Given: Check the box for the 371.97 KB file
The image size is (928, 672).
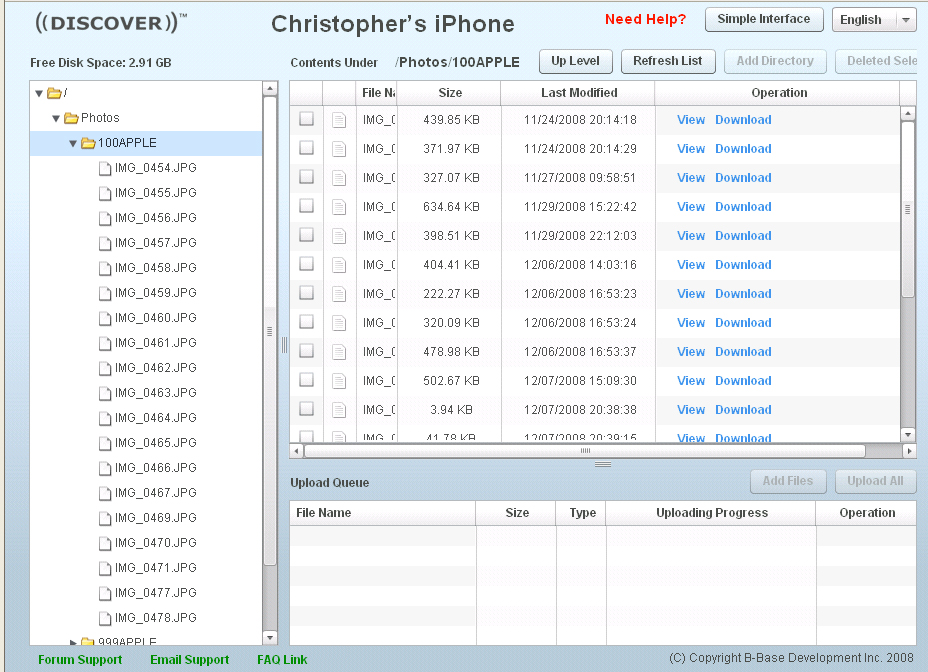Looking at the screenshot, I should click(306, 148).
